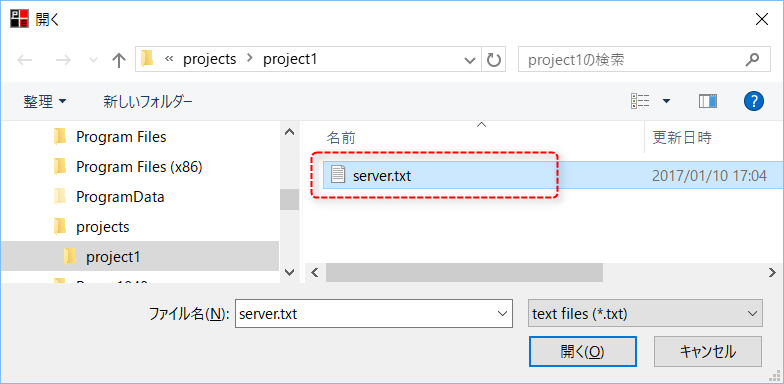Open the help question mark icon

click(x=754, y=102)
